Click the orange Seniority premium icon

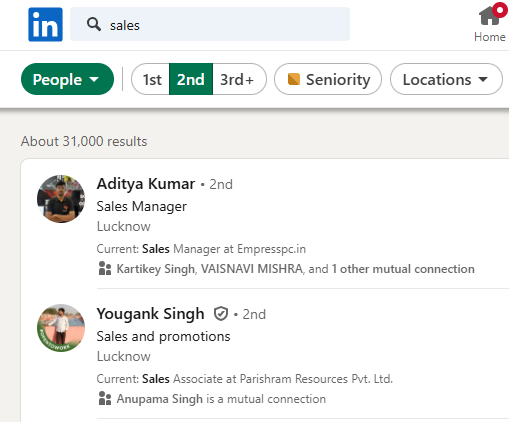tap(294, 79)
